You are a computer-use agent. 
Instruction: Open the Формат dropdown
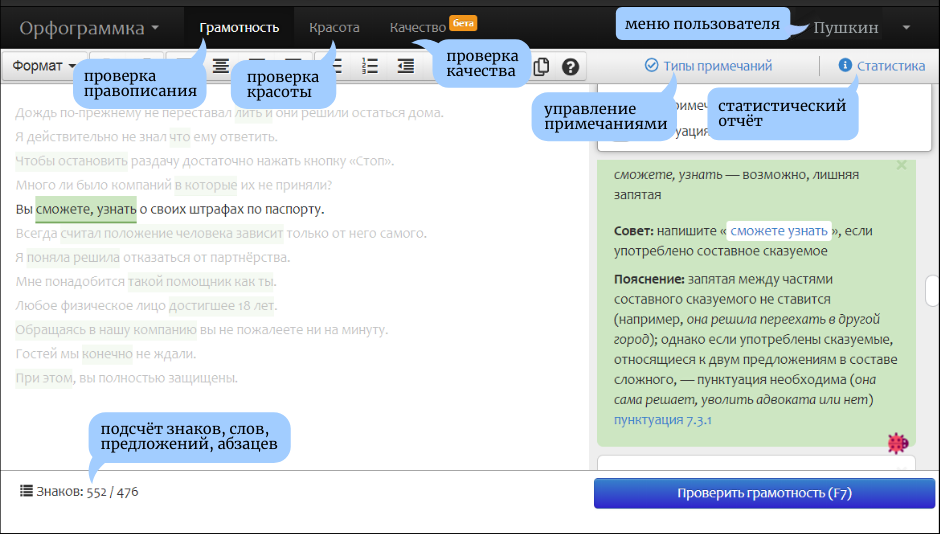coord(44,66)
